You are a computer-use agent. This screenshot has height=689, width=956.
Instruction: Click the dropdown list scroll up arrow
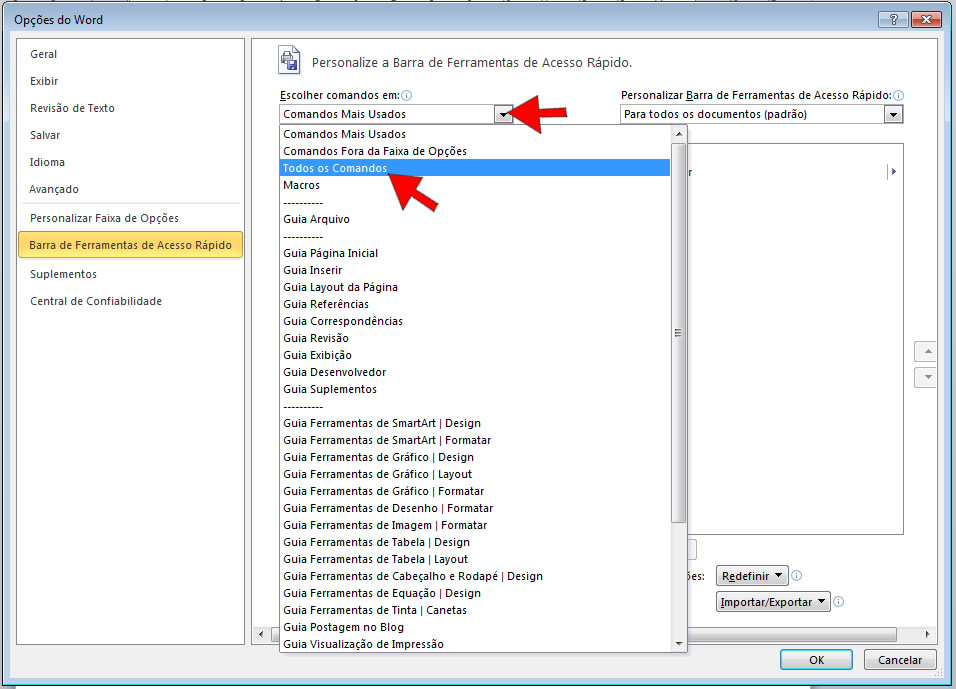(x=679, y=134)
